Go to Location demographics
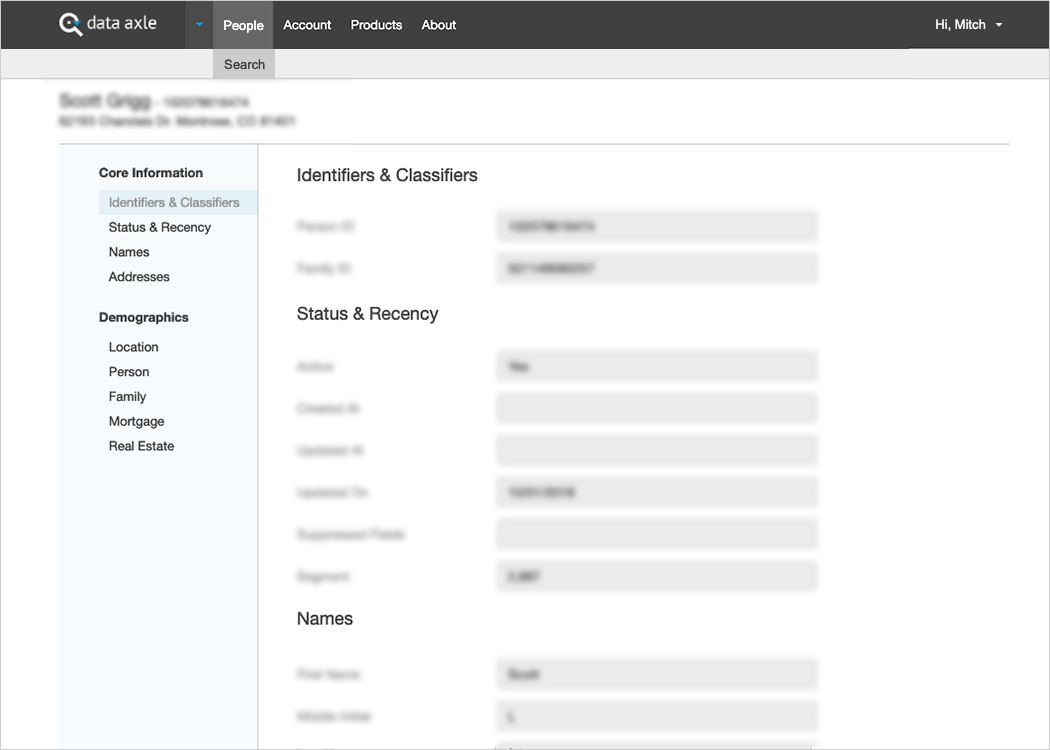Viewport: 1050px width, 750px height. (134, 347)
